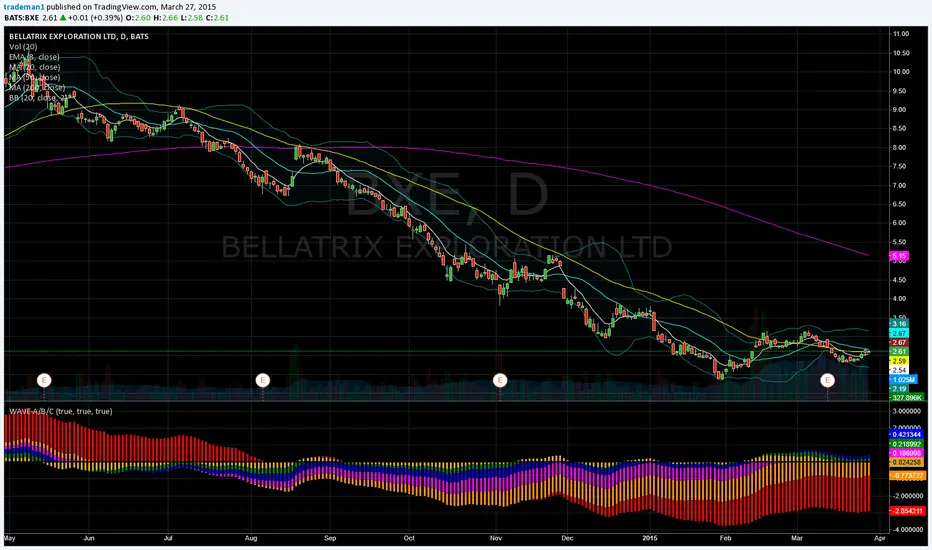Select the MA (200, close) indicator label
The height and width of the screenshot is (550, 932).
(37, 87)
